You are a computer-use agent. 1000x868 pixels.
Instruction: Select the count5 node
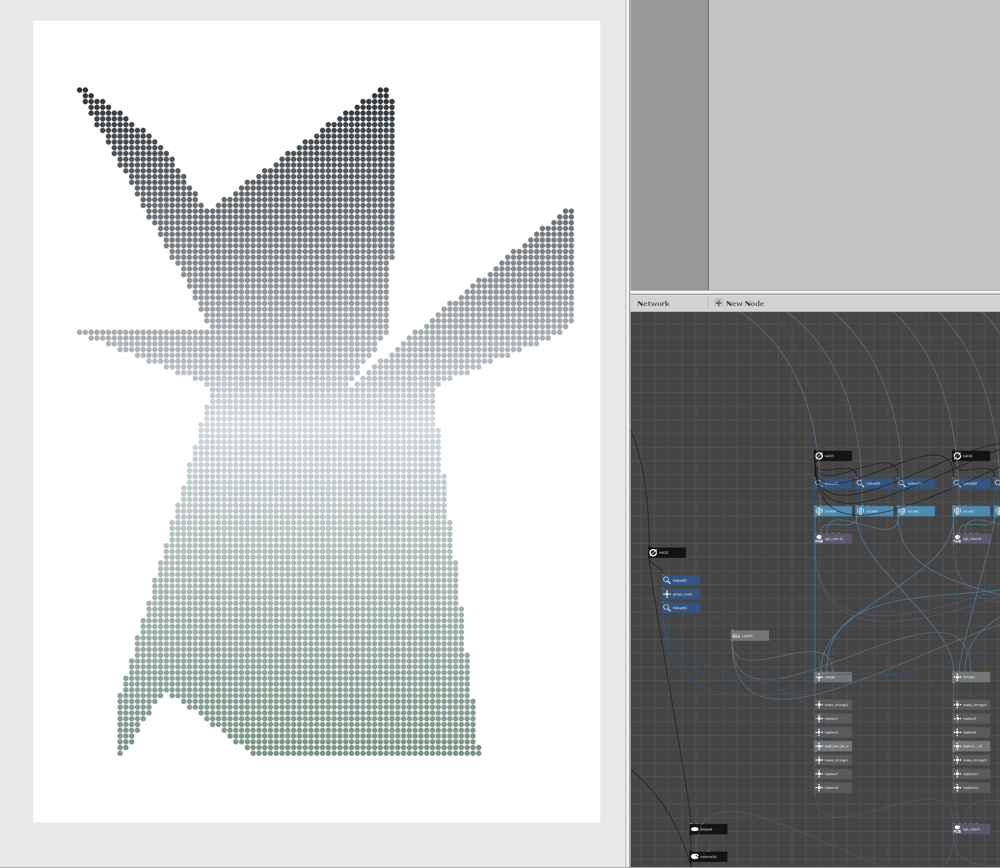pyautogui.click(x=750, y=636)
